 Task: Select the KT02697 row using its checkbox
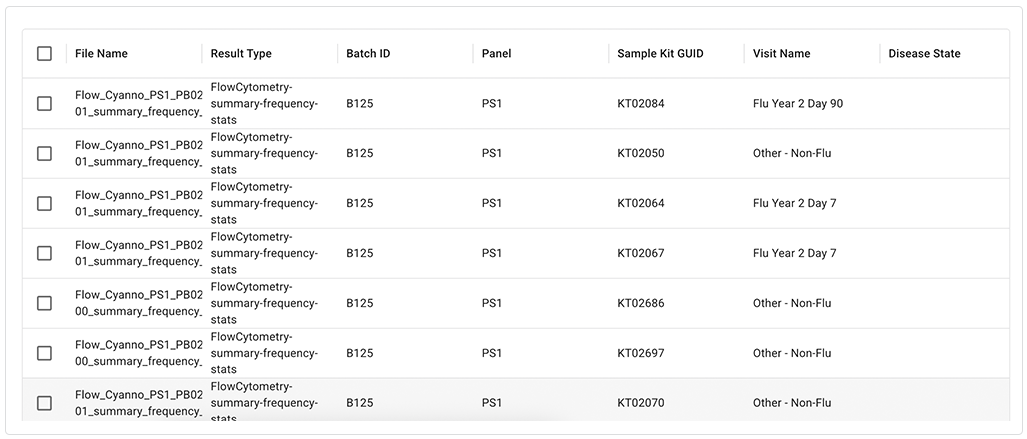click(44, 353)
